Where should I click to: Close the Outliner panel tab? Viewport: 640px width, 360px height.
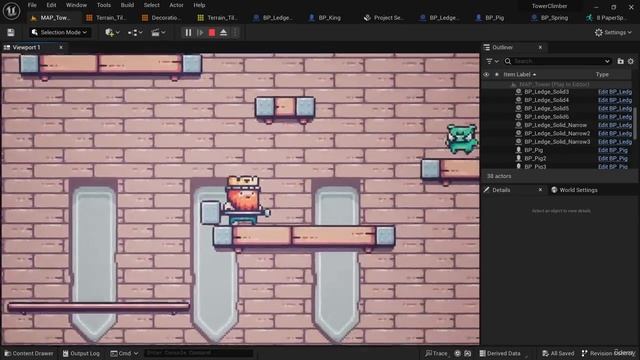click(x=540, y=47)
